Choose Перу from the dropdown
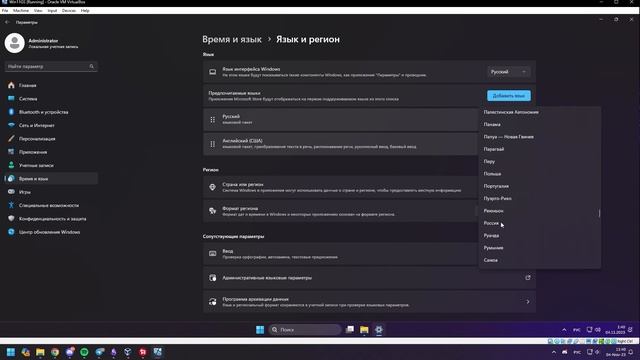 pos(540,161)
